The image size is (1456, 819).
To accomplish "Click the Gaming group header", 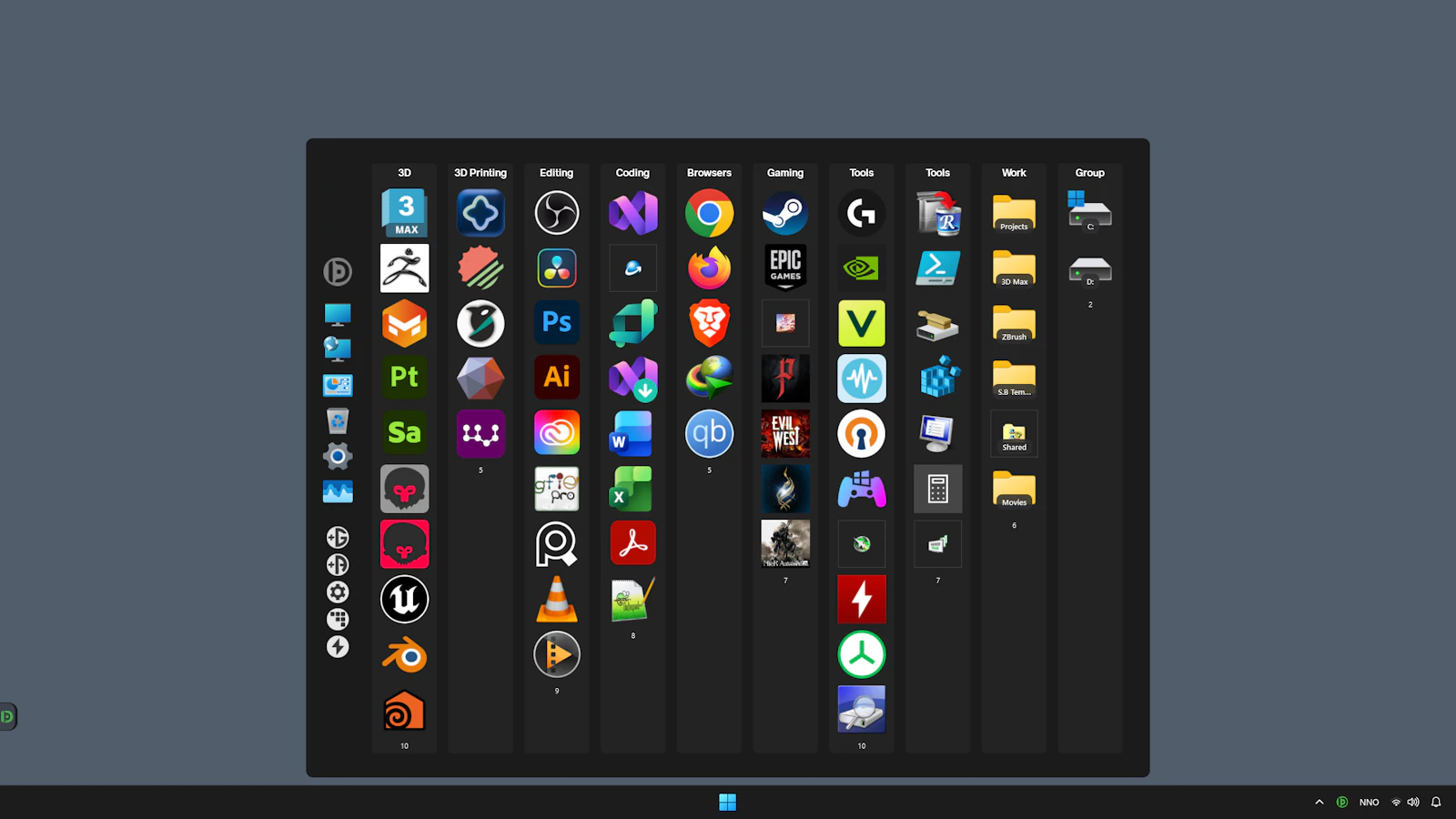I will point(785,173).
